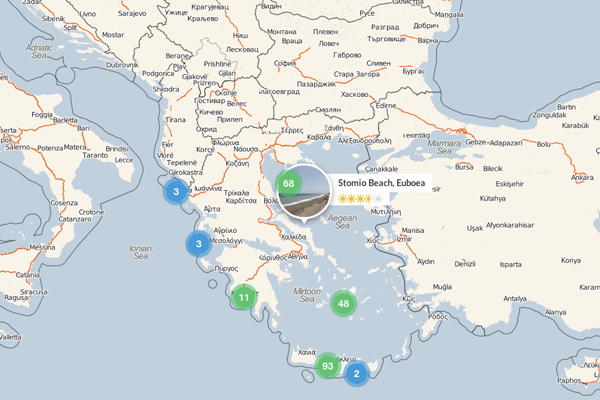
Task: Click the Tirana city label
Action: pyautogui.click(x=175, y=120)
